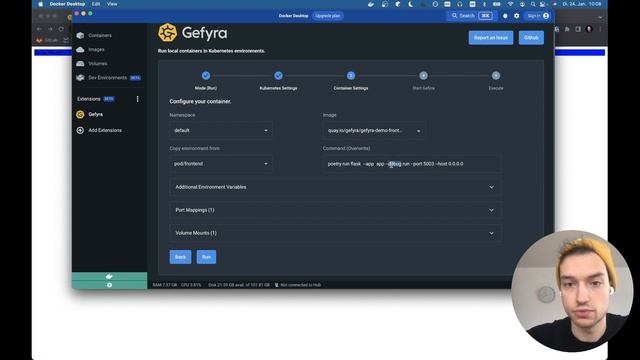
Task: Expand Port Mappings (1) section
Action: point(335,210)
